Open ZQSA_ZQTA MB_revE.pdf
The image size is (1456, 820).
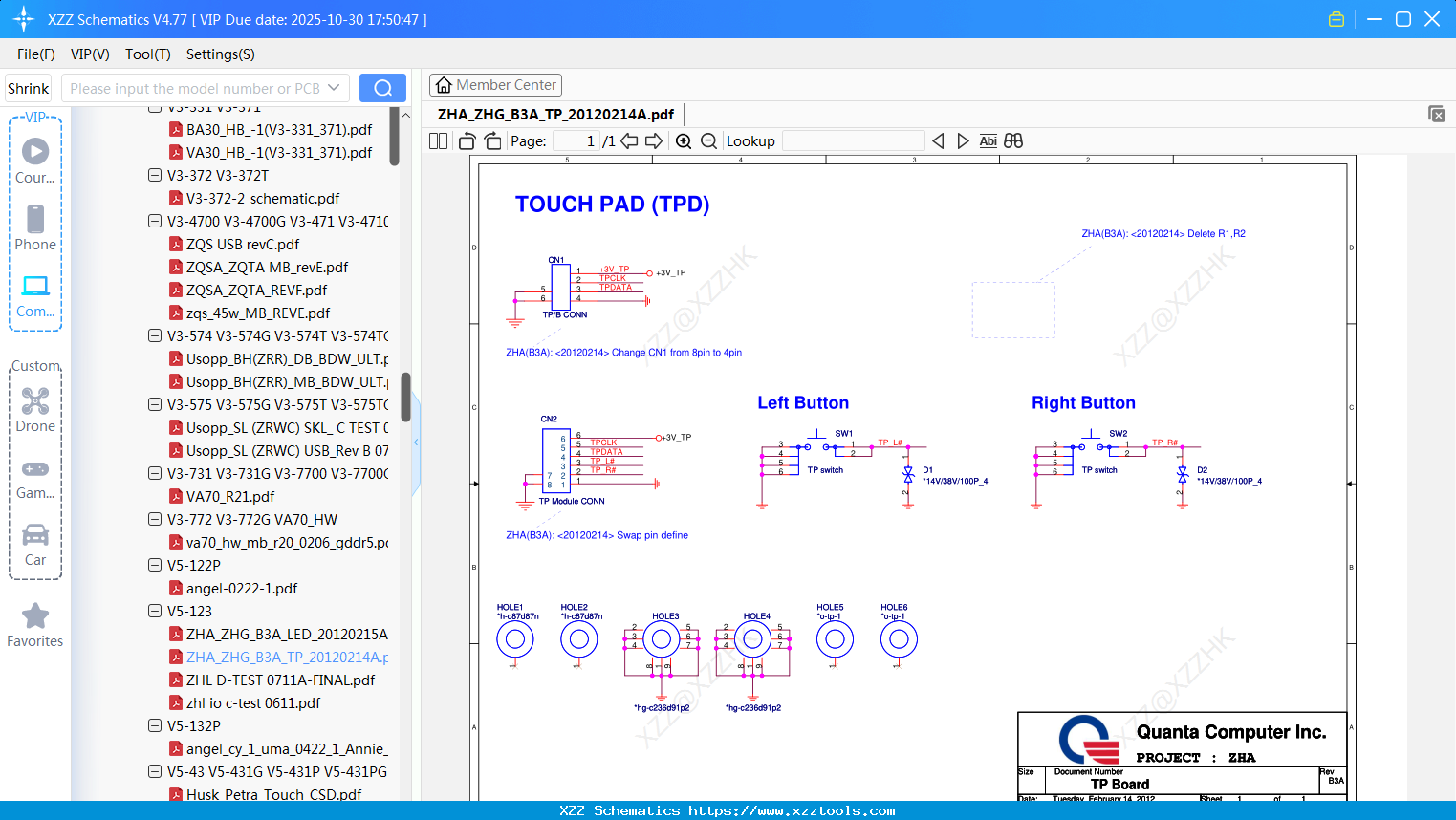point(267,267)
